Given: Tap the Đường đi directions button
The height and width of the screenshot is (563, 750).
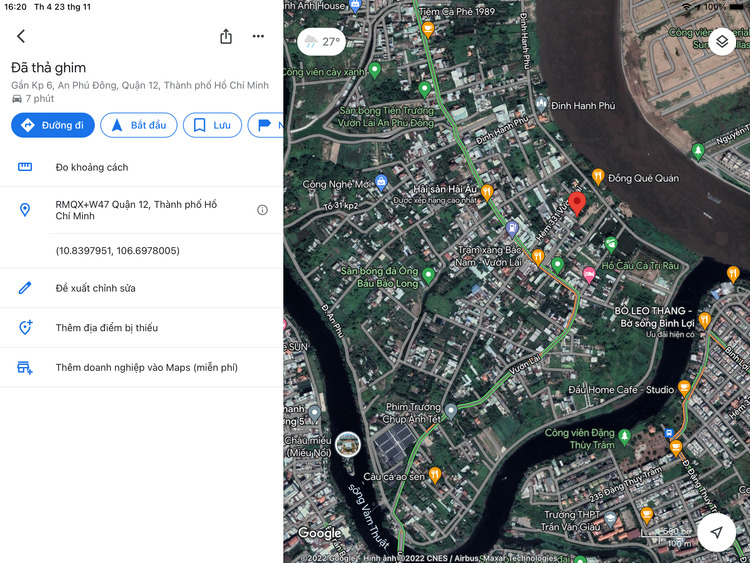Looking at the screenshot, I should point(53,125).
